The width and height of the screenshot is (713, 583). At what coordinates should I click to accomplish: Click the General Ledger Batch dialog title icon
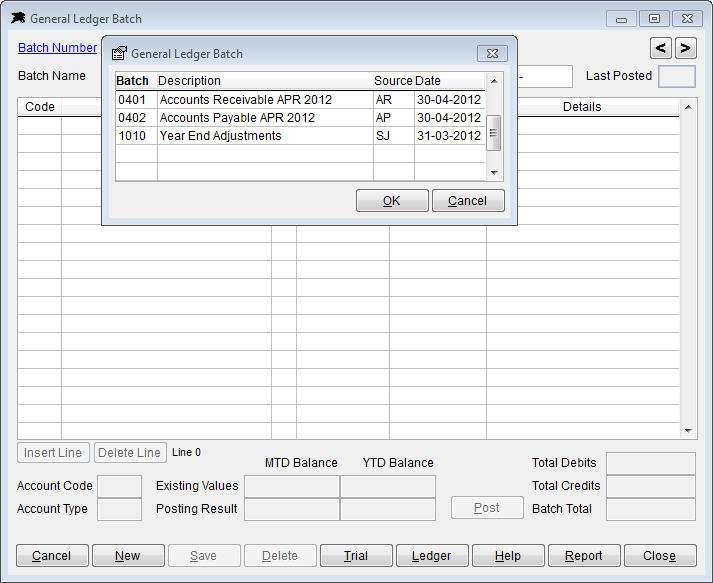119,54
